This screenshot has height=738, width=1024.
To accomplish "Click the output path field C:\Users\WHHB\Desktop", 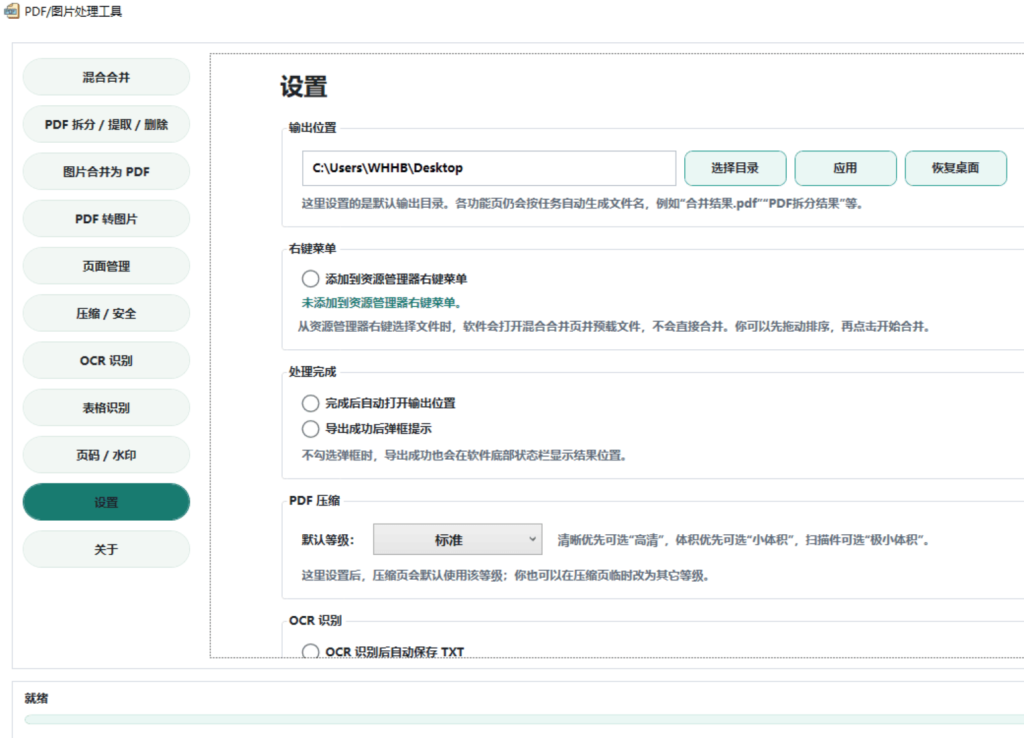I will click(488, 168).
